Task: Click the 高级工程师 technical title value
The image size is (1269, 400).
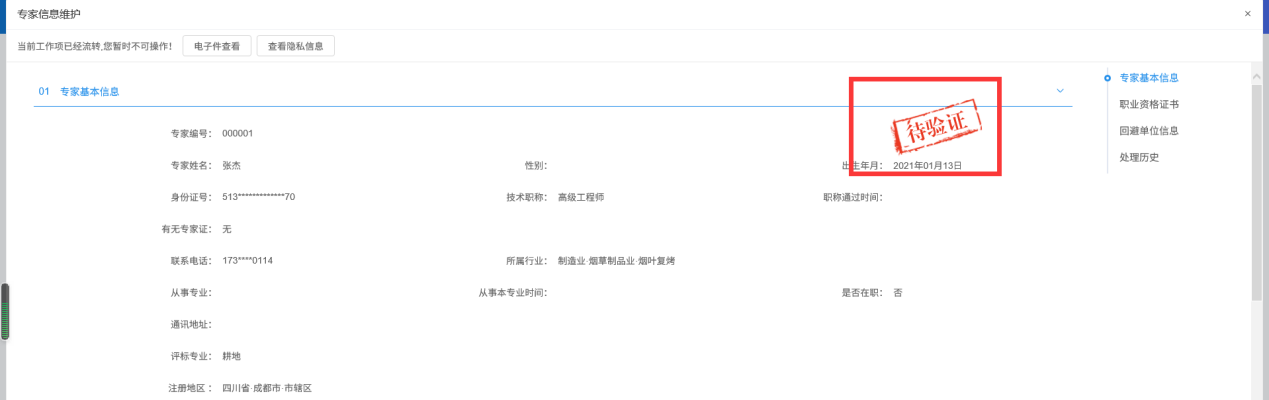Action: pyautogui.click(x=580, y=197)
